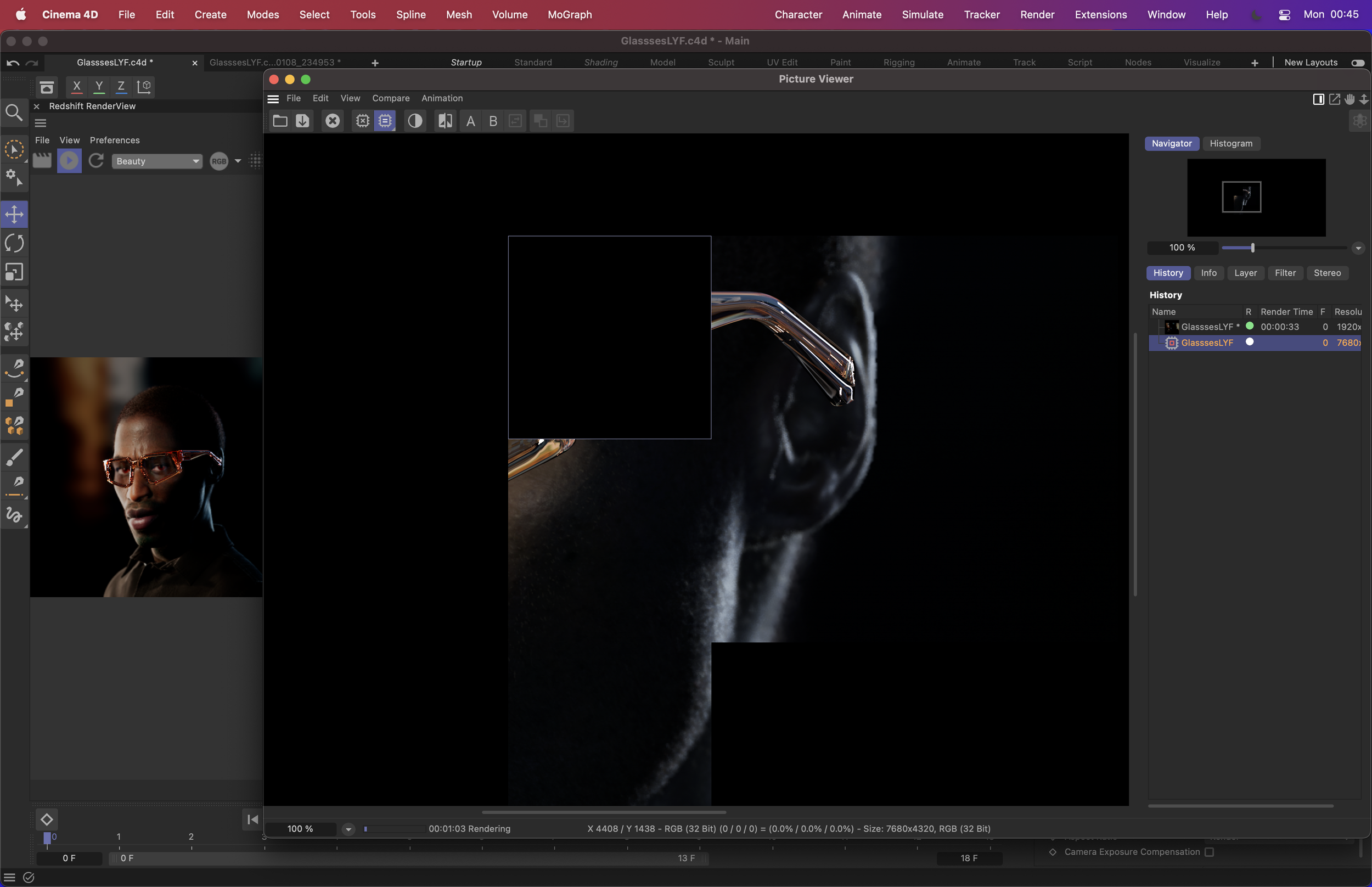Viewport: 1372px width, 887px height.
Task: Toggle X axis lock
Action: pyautogui.click(x=76, y=86)
